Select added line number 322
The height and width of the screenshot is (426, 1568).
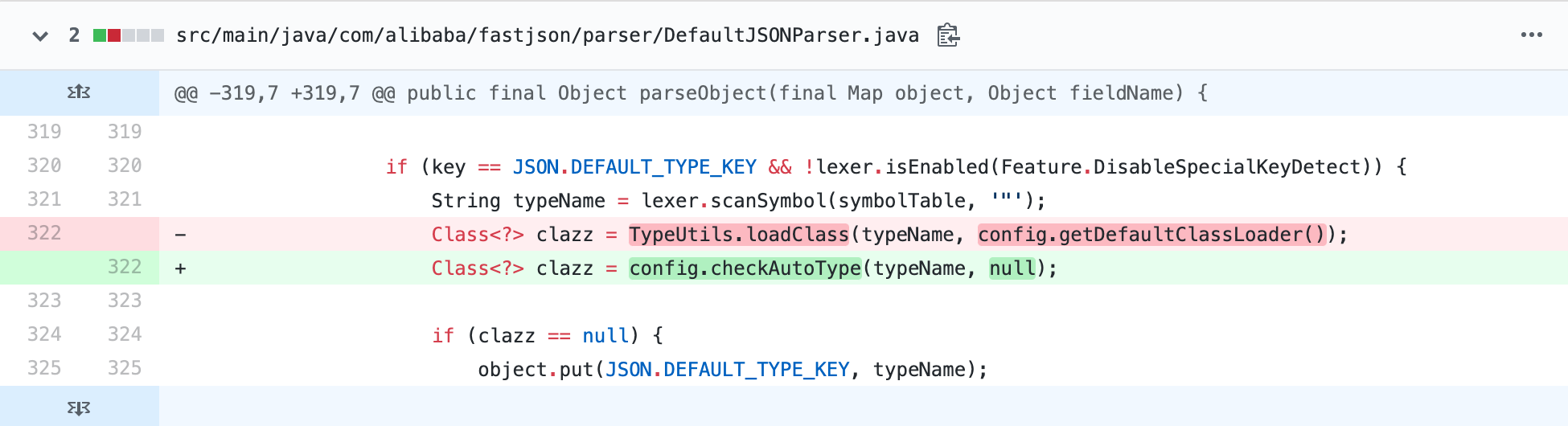point(125,267)
